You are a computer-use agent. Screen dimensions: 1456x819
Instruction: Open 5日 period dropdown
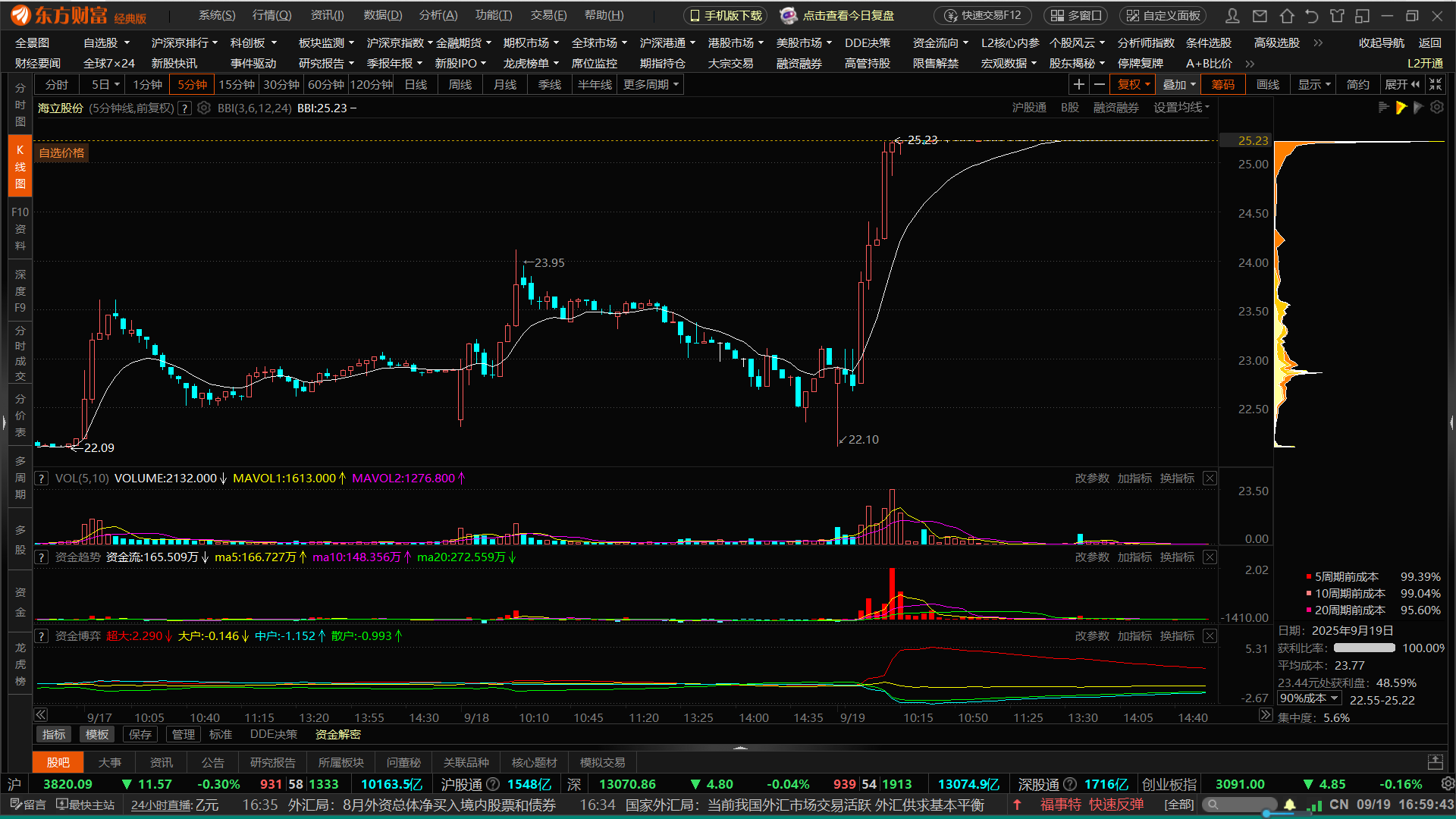(105, 84)
